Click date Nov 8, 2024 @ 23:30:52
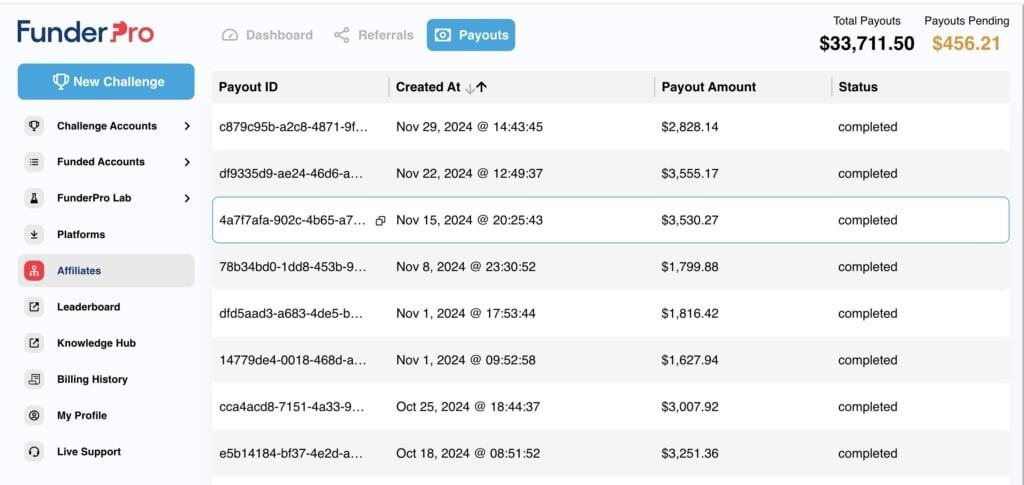 [466, 267]
